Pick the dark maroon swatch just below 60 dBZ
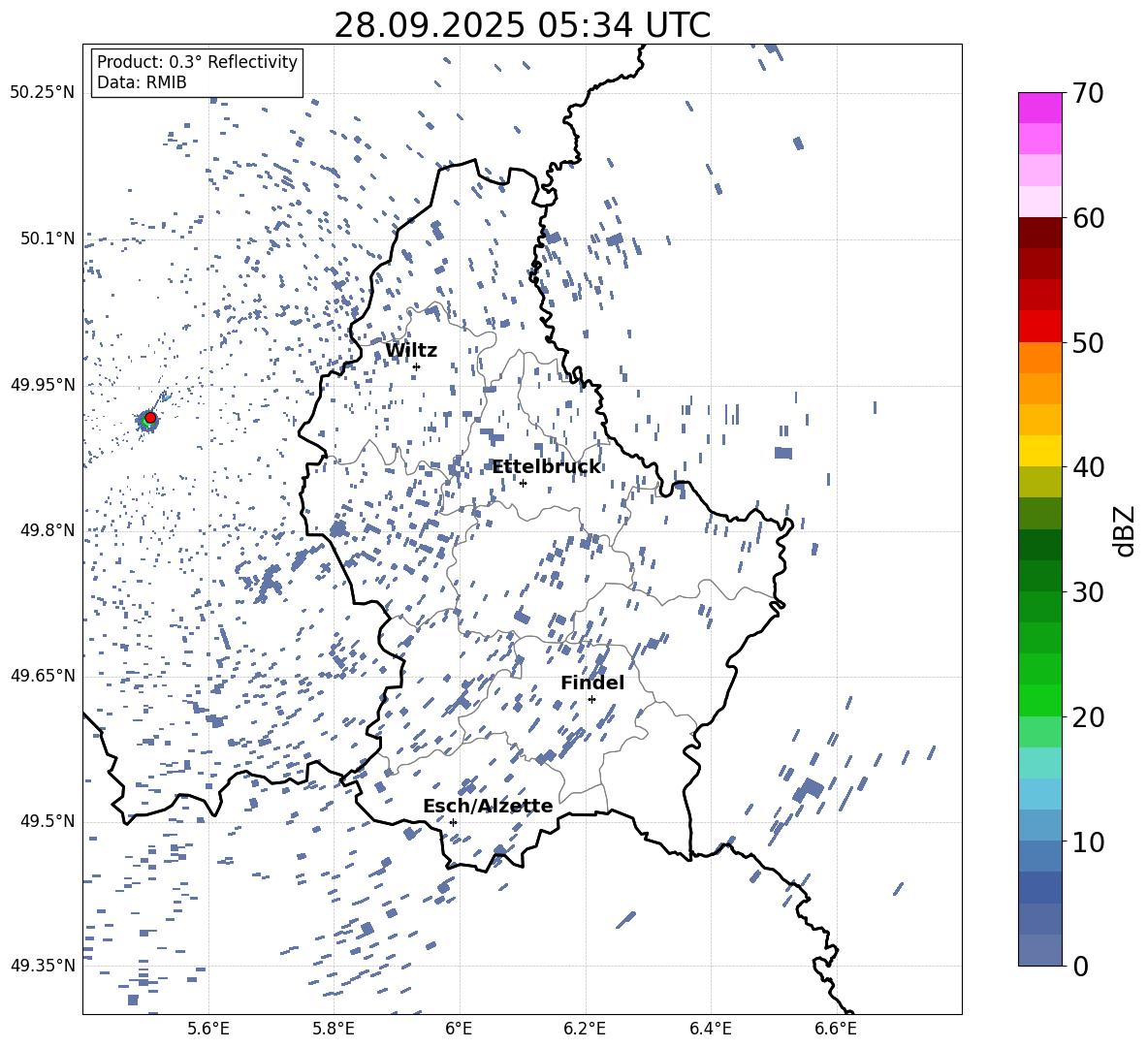This screenshot has width=1148, height=1048. 1040,233
